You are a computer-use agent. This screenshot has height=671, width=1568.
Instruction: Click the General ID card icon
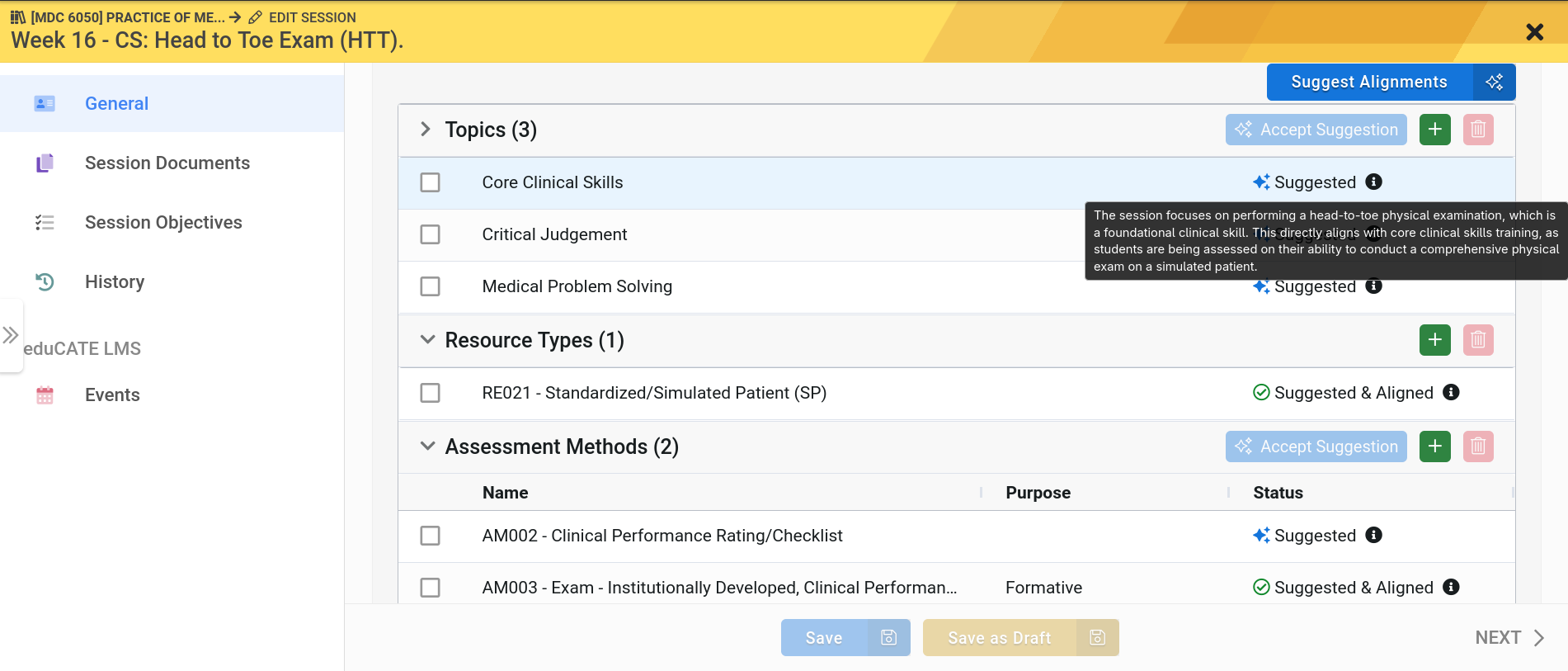coord(45,104)
